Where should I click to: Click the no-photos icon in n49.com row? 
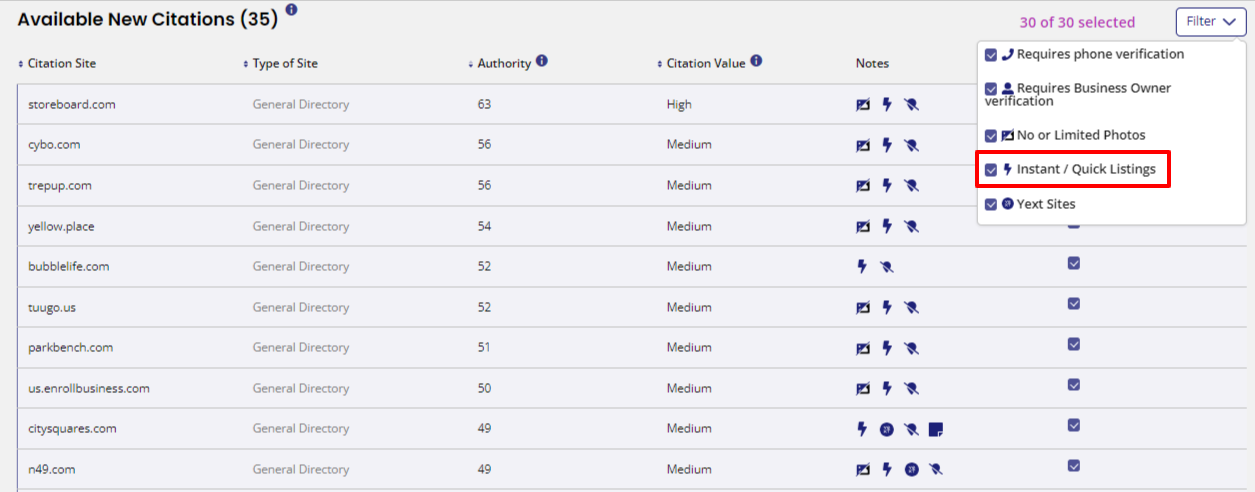point(863,469)
